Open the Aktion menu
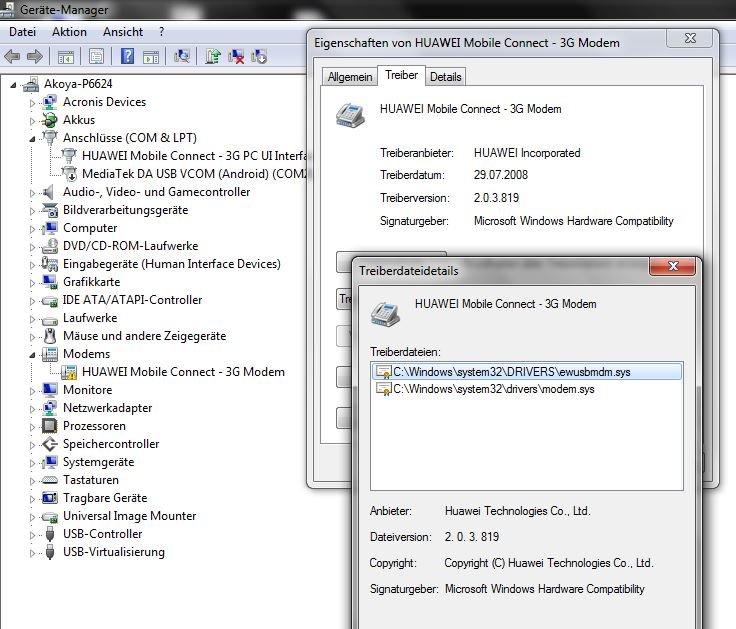Image resolution: width=736 pixels, height=629 pixels. point(69,32)
